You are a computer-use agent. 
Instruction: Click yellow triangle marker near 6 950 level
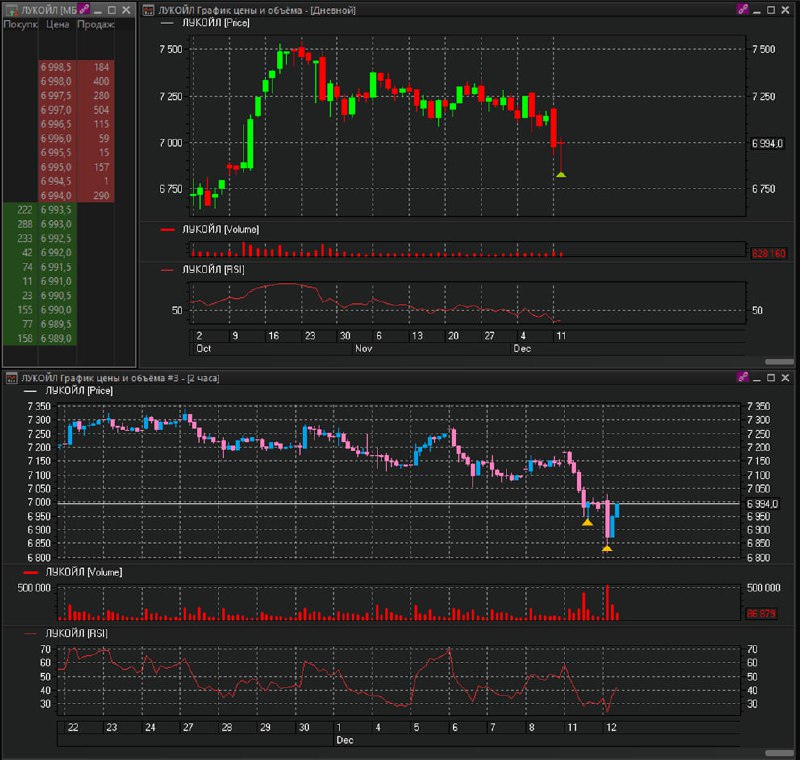pyautogui.click(x=587, y=522)
